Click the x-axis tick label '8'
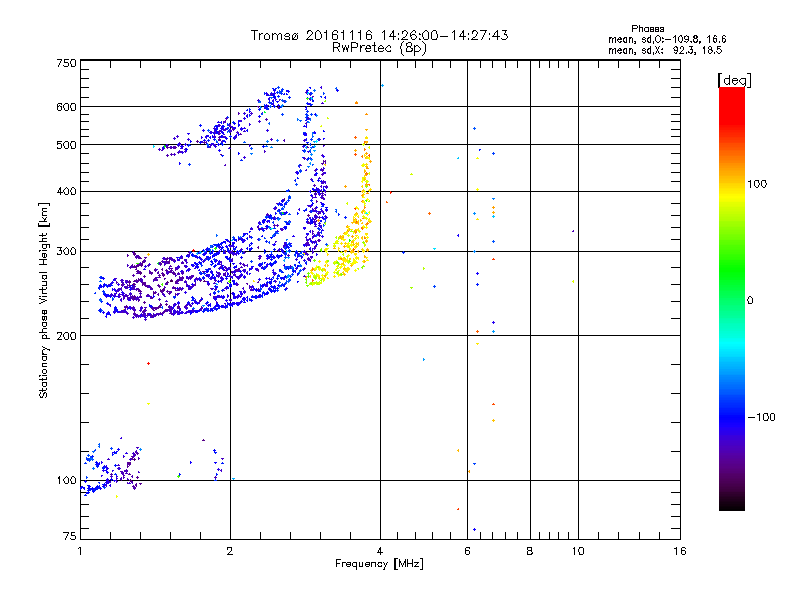800x600 pixels. click(530, 551)
